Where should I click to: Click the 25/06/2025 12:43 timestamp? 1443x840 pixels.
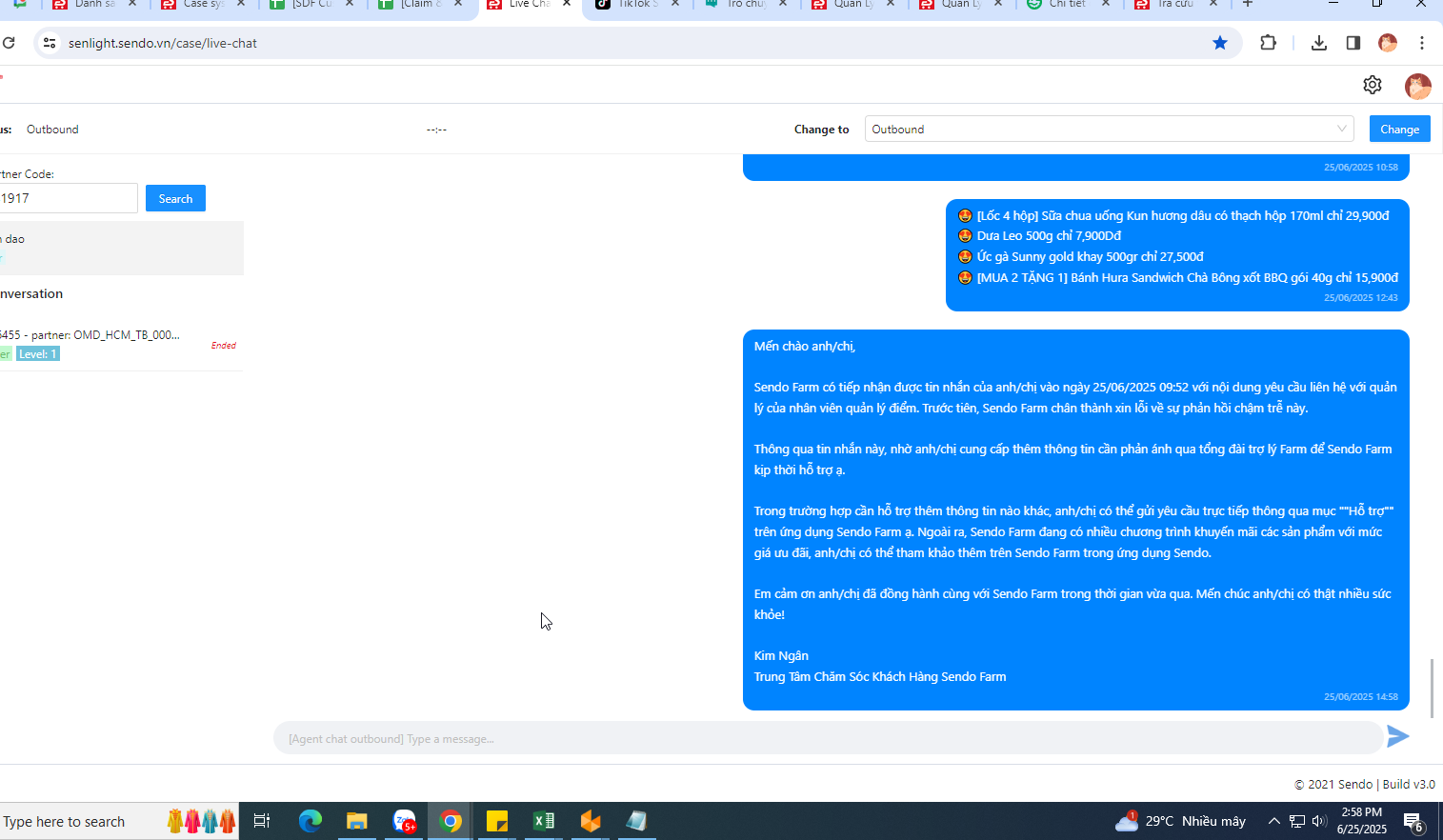(1361, 298)
